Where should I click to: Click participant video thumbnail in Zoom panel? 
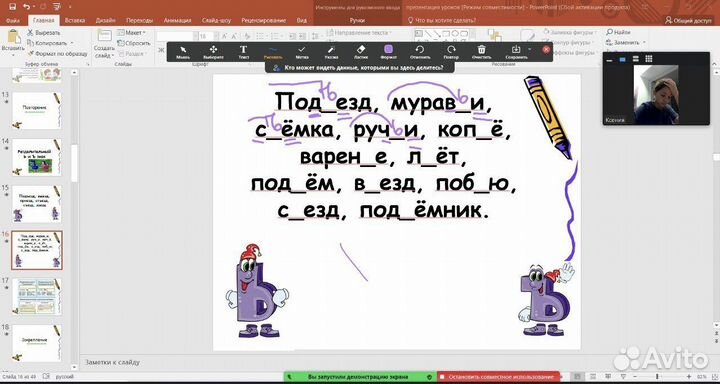[656, 94]
